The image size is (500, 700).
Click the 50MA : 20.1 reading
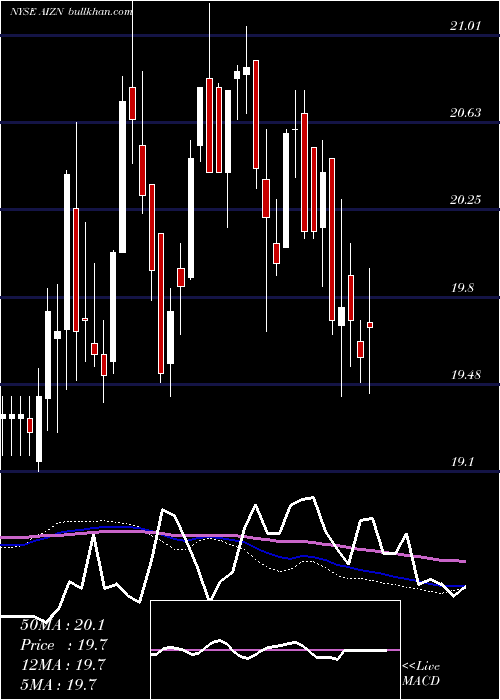pos(62,625)
